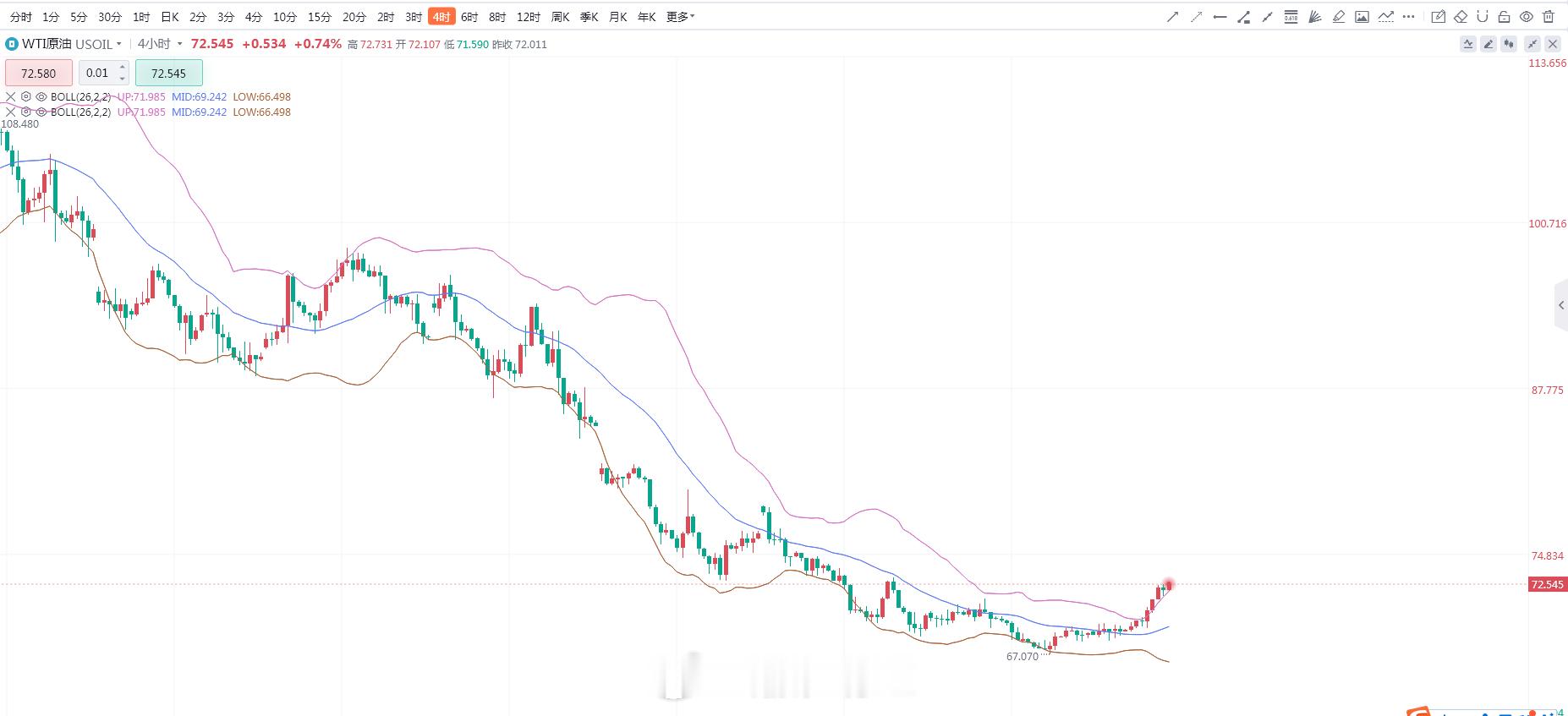Click the WTI crude oil symbol icon
Image resolution: width=1568 pixels, height=716 pixels.
click(x=12, y=44)
